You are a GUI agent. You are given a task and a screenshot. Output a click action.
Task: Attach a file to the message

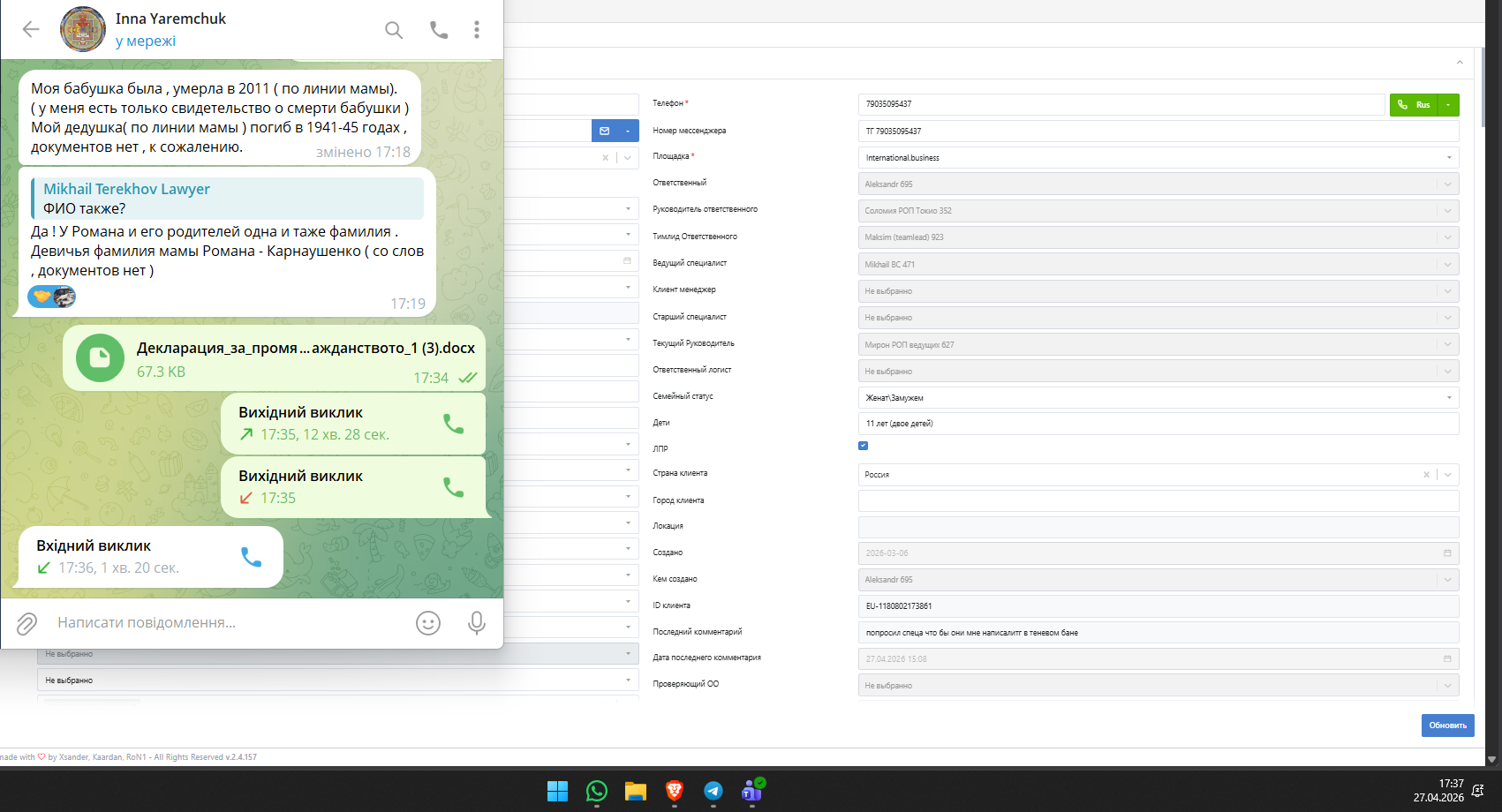click(26, 623)
